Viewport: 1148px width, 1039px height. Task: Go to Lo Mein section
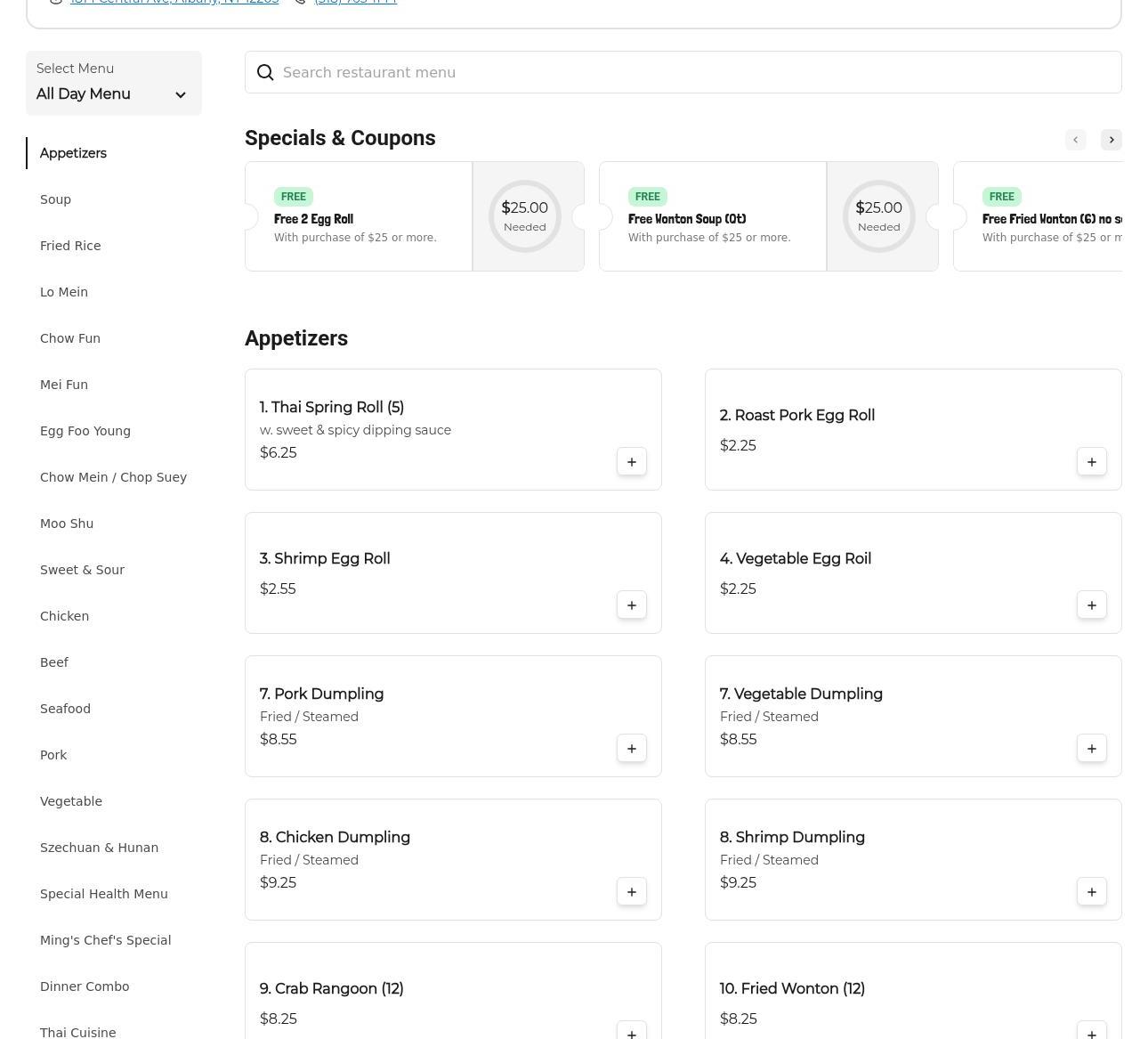coord(64,292)
